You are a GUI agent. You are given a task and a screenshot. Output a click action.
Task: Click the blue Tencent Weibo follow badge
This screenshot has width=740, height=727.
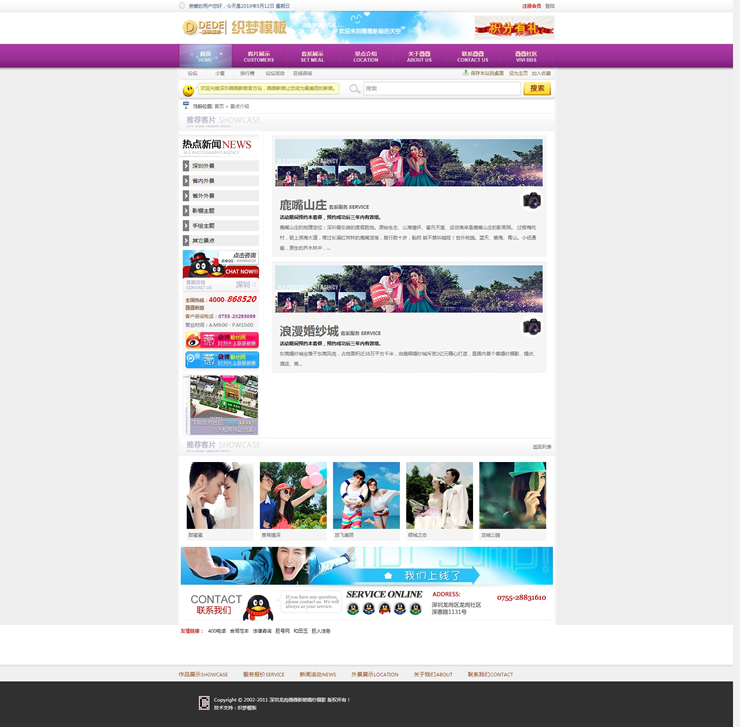(x=221, y=360)
